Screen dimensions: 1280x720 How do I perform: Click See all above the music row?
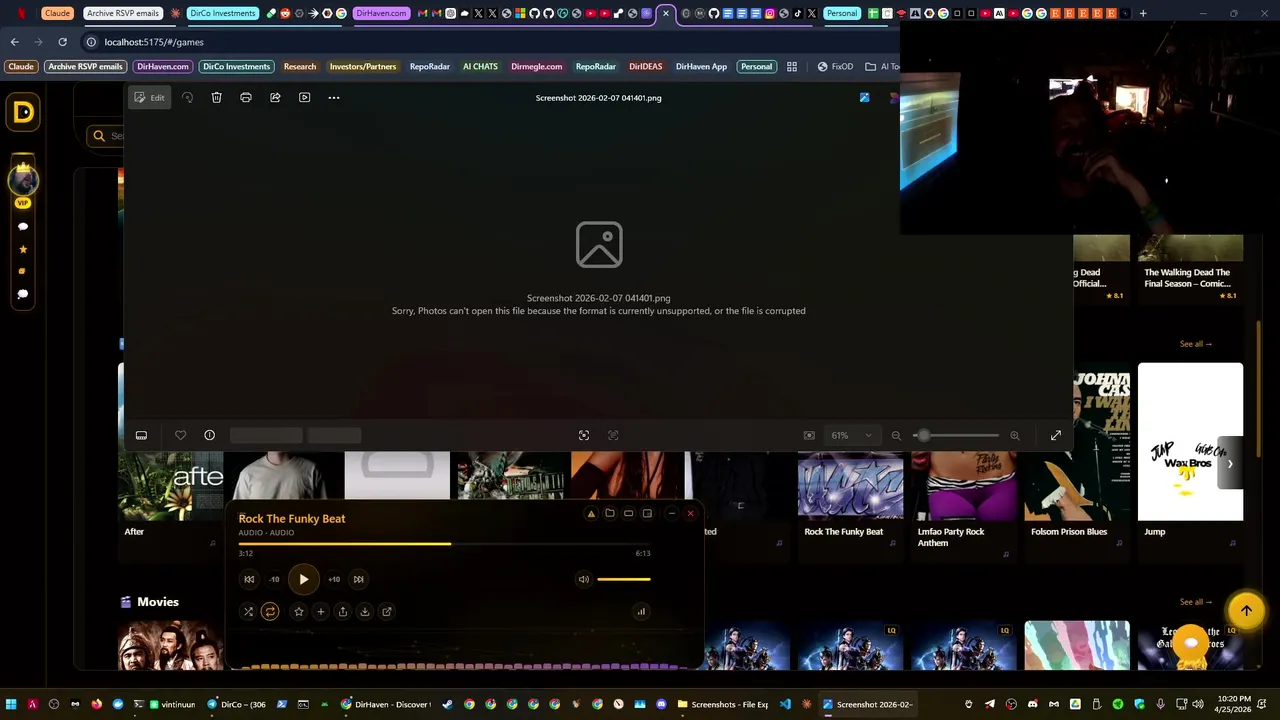1195,344
